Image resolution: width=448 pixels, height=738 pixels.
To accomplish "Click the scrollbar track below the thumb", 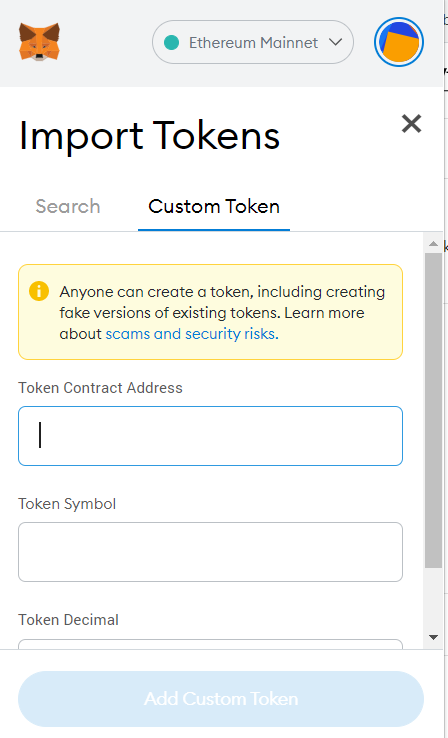I will tap(433, 598).
